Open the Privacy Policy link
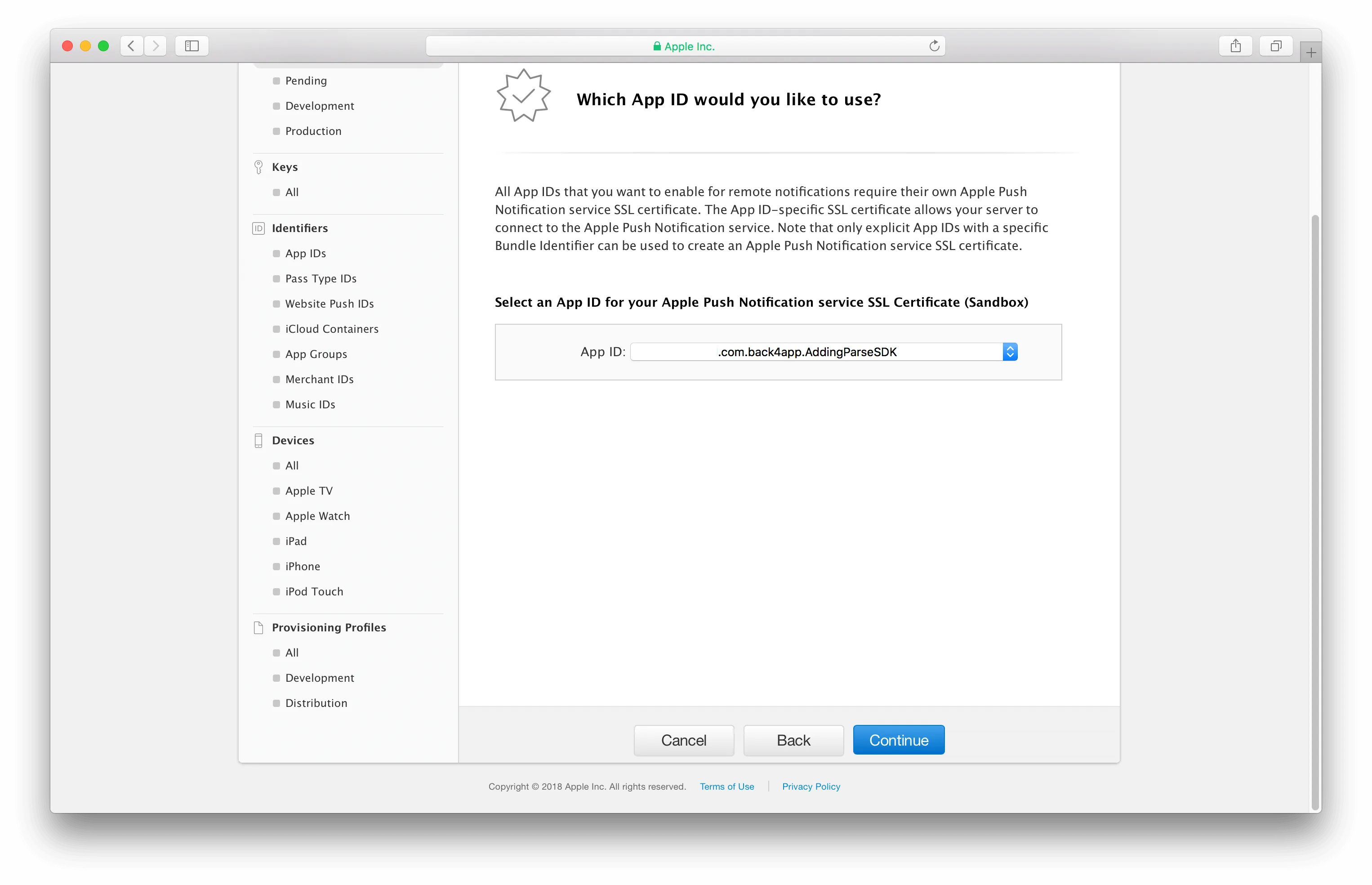 811,787
